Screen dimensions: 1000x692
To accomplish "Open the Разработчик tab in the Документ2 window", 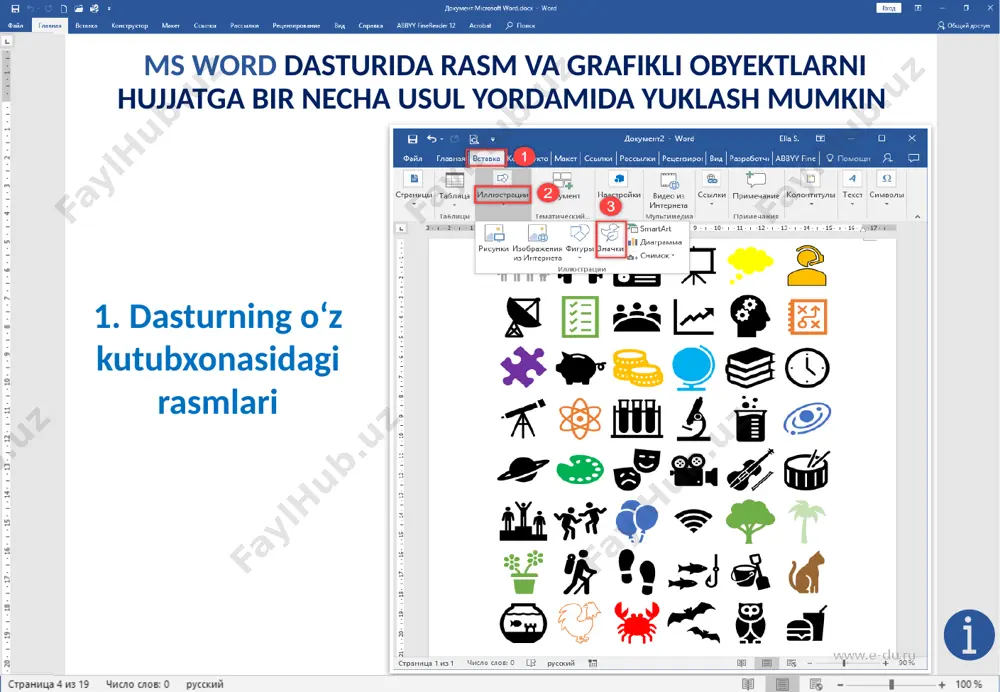I will pos(749,158).
